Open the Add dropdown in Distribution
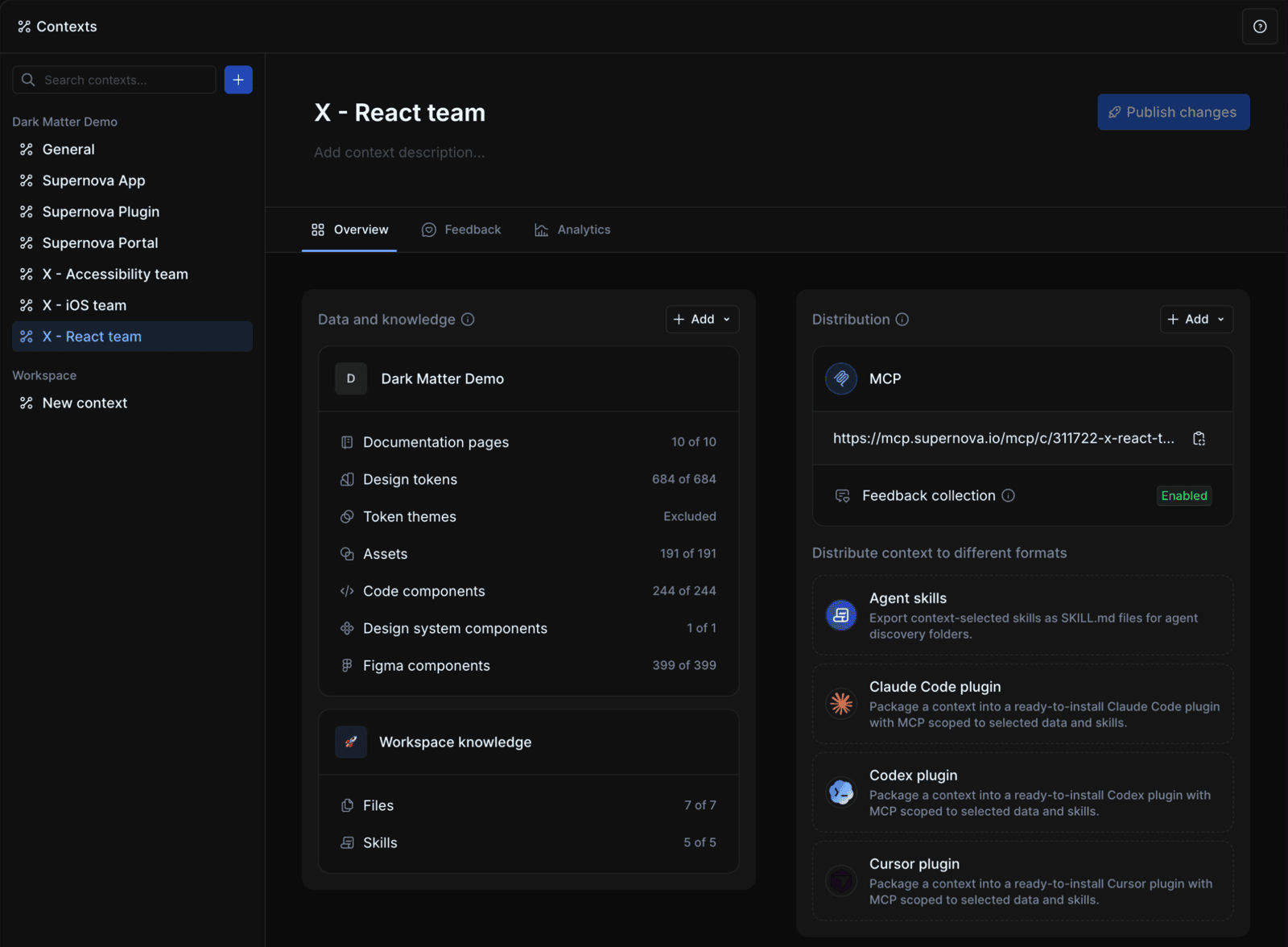This screenshot has width=1288, height=947. coord(1196,319)
